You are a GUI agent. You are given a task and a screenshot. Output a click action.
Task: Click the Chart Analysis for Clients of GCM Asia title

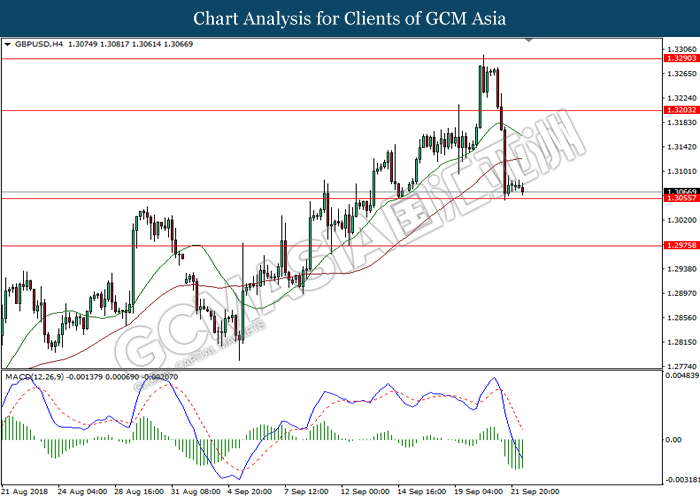point(350,19)
